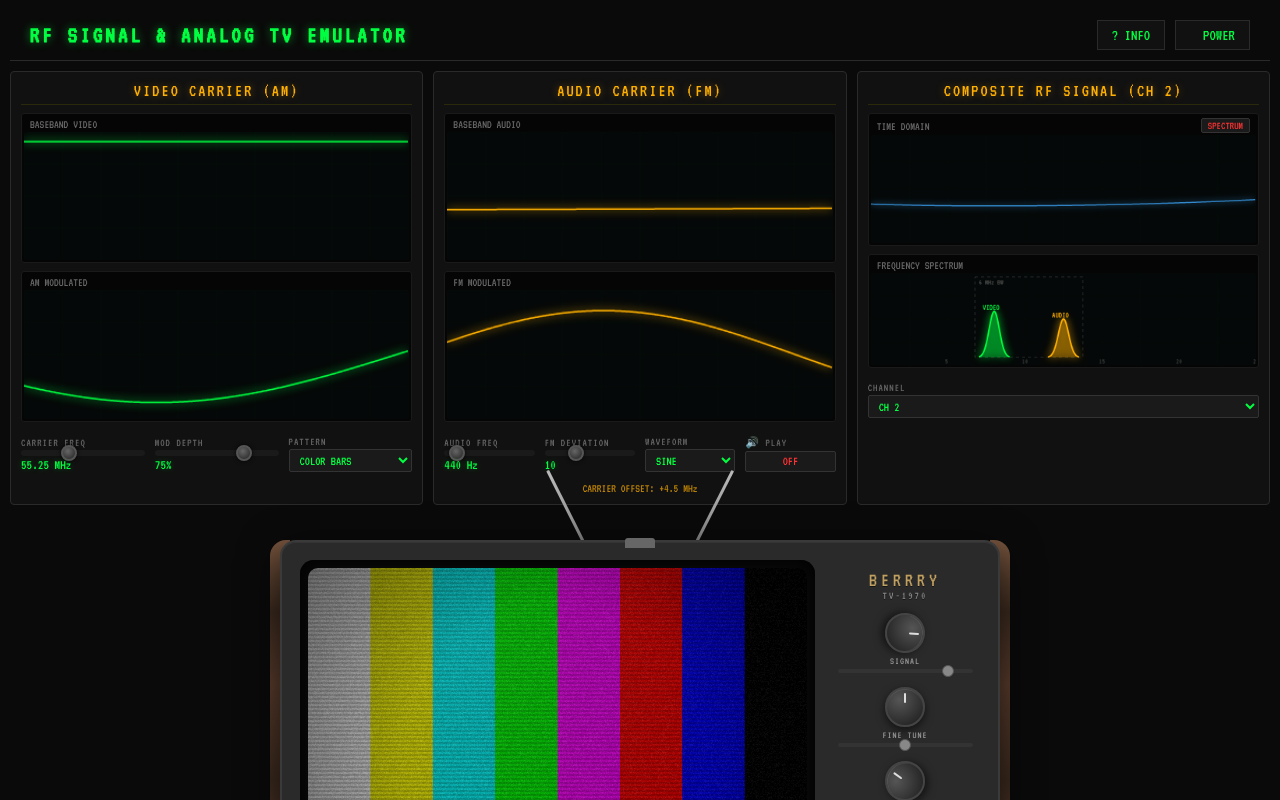Click the RF SIGNAL & ANALOG TV EMULATOR heading

pos(218,37)
